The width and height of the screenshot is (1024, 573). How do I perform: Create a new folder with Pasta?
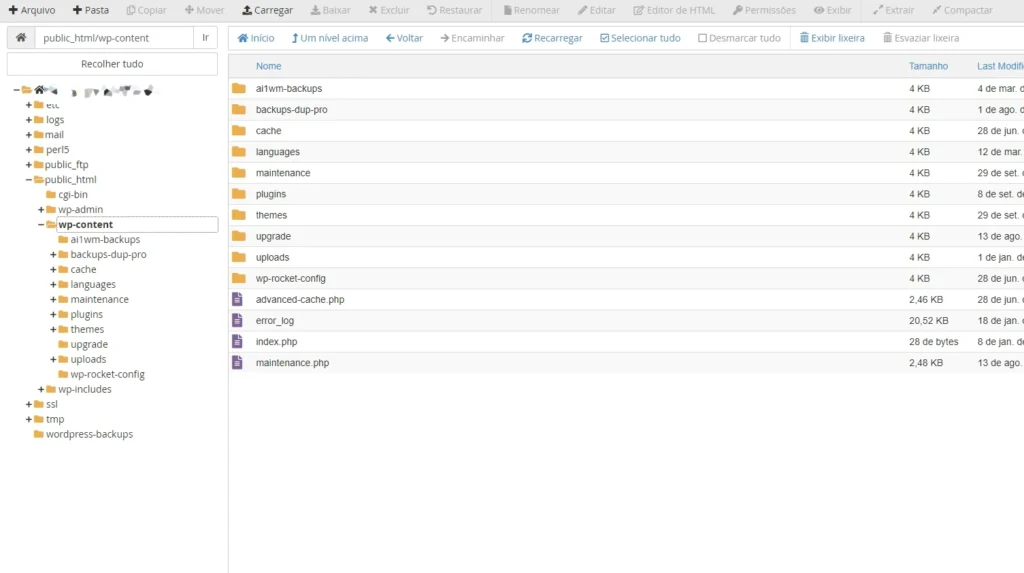point(90,10)
